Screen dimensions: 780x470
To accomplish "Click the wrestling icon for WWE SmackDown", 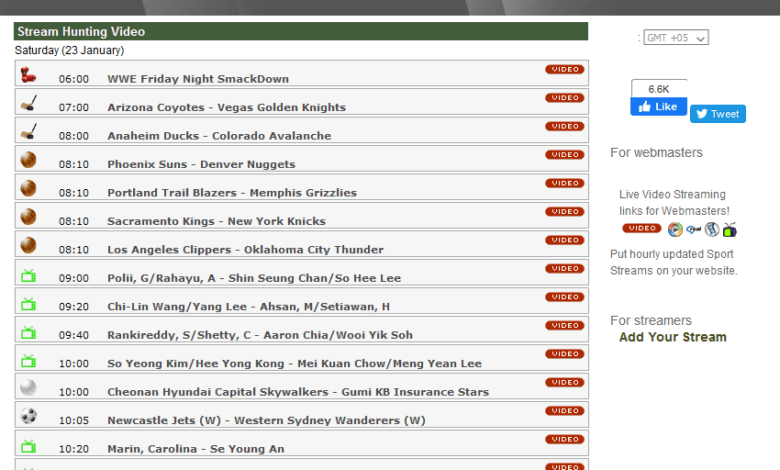I will [x=28, y=75].
